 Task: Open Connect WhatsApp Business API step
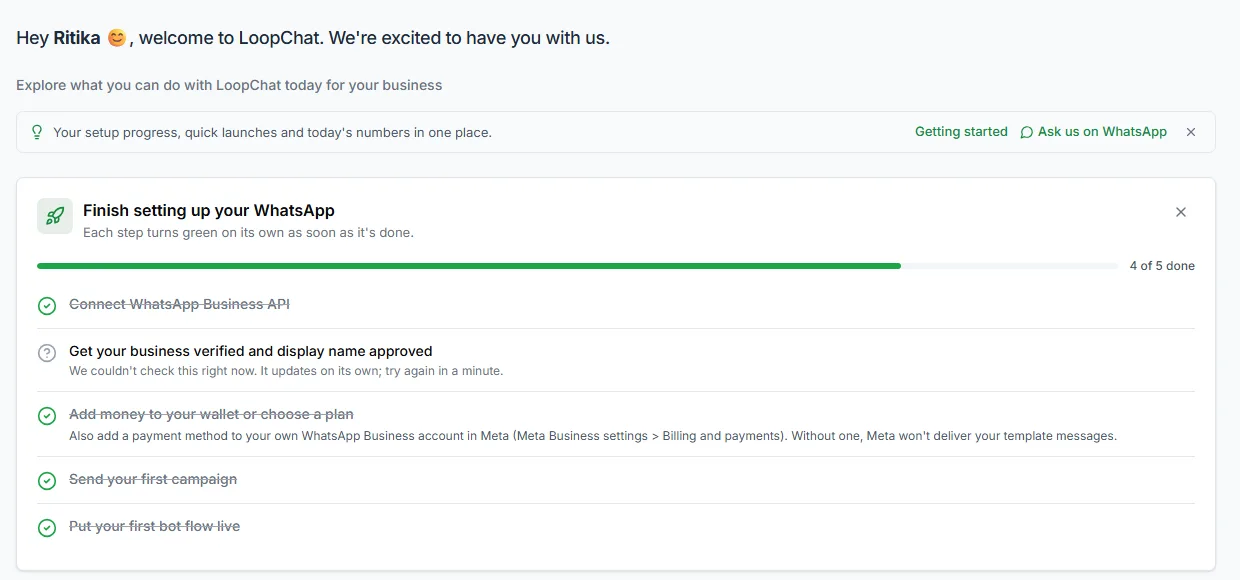pyautogui.click(x=179, y=304)
